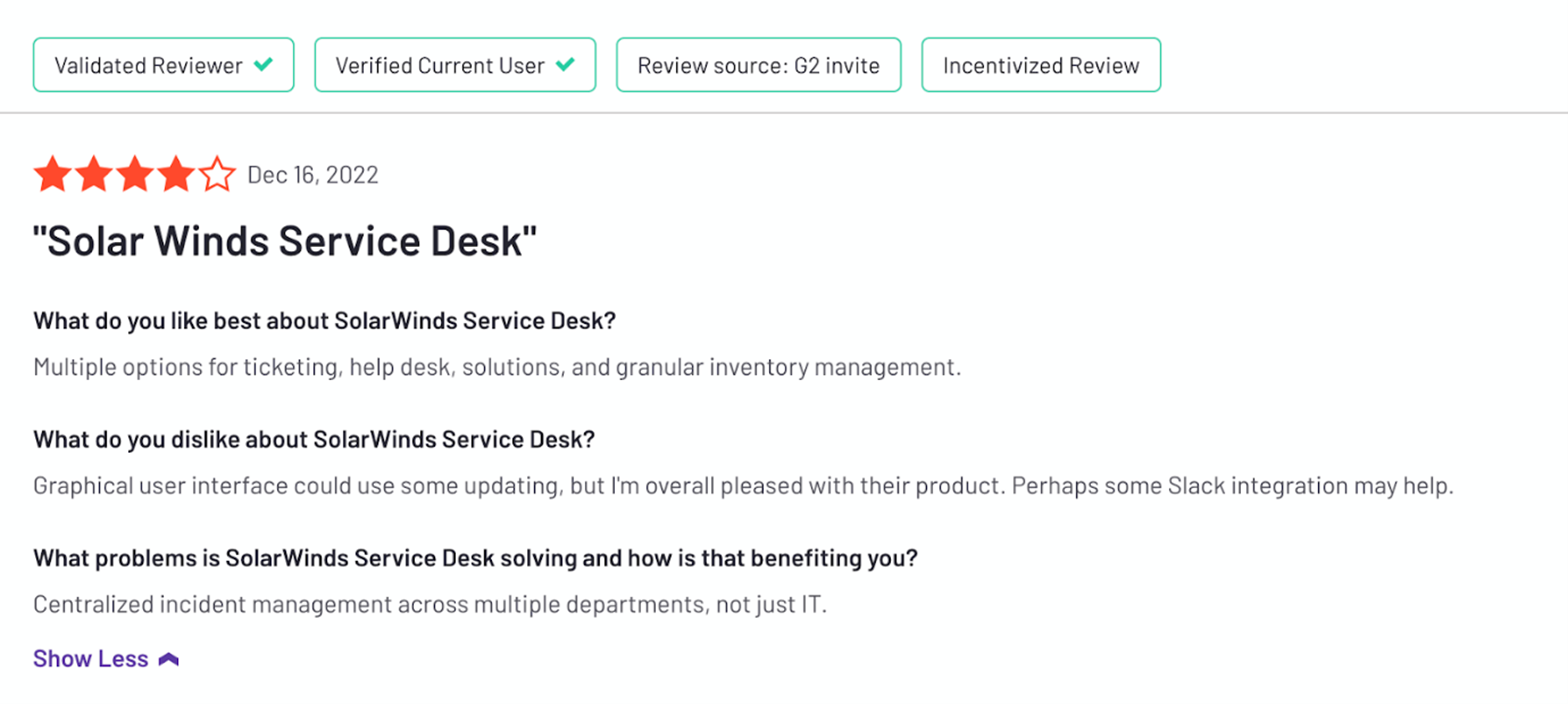The width and height of the screenshot is (1568, 704).
Task: Toggle the Validated Reviewer badge
Action: click(x=162, y=64)
